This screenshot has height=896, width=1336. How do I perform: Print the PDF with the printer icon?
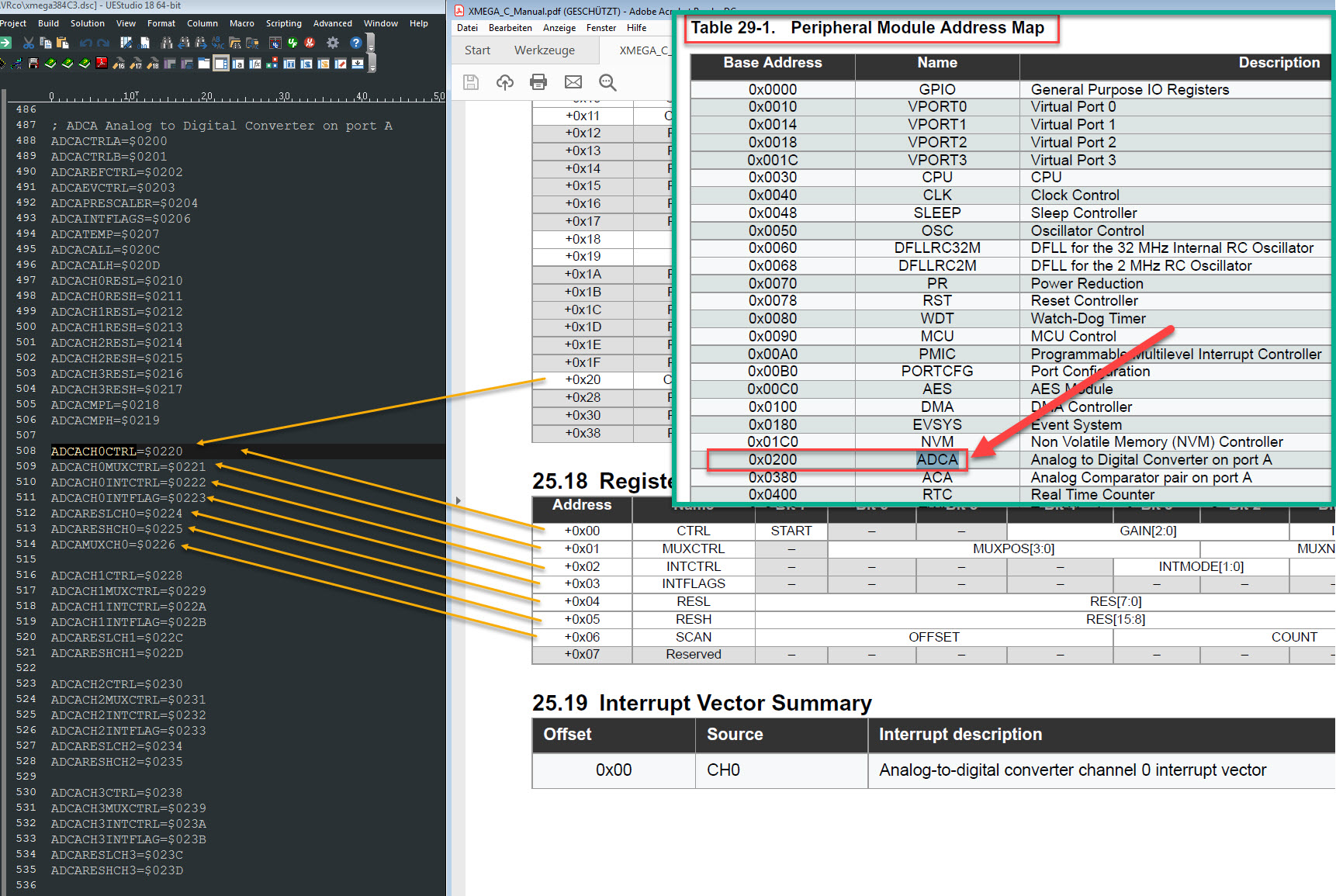[x=538, y=82]
